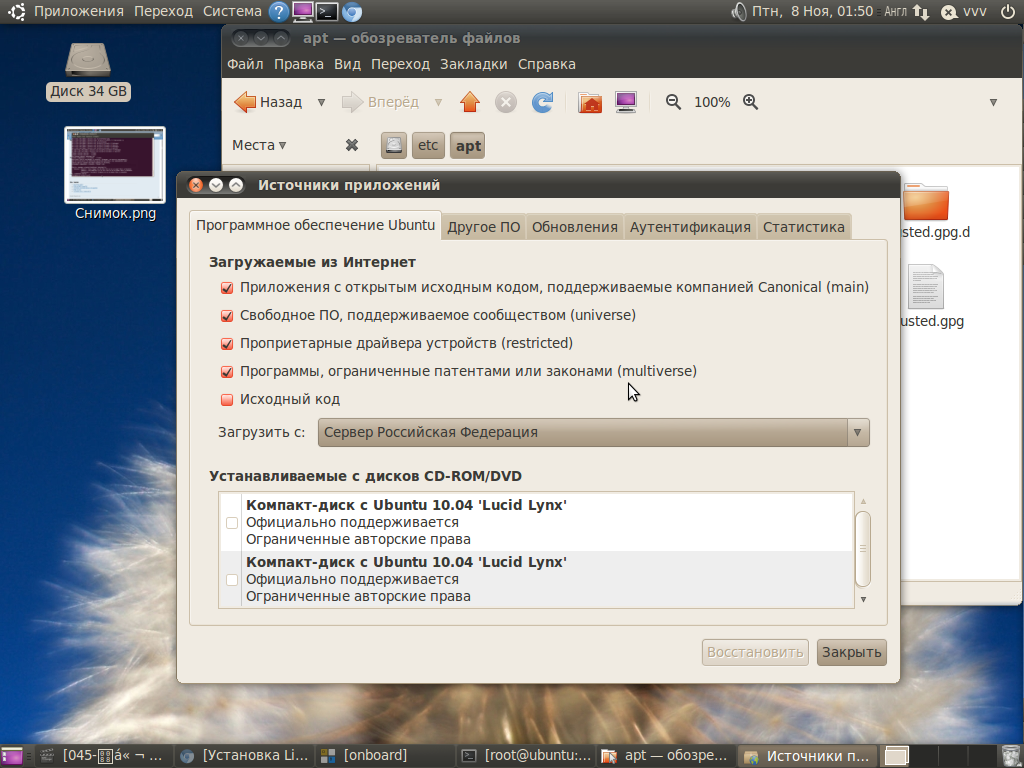Image resolution: width=1024 pixels, height=768 pixels.
Task: Open the Disk 34 GB desktop icon
Action: pos(88,71)
